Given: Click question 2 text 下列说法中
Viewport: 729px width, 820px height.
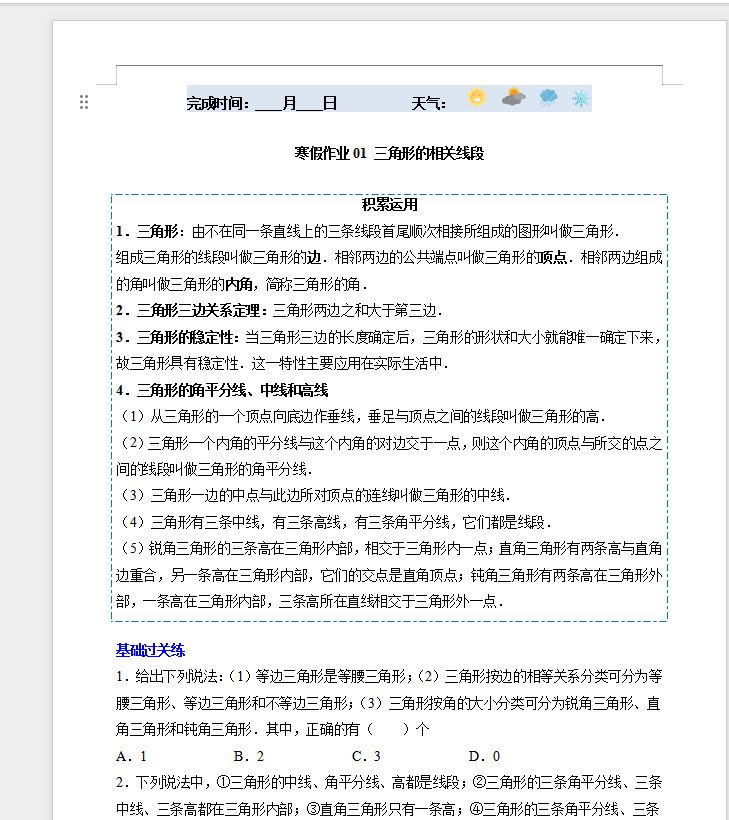Looking at the screenshot, I should (x=389, y=782).
